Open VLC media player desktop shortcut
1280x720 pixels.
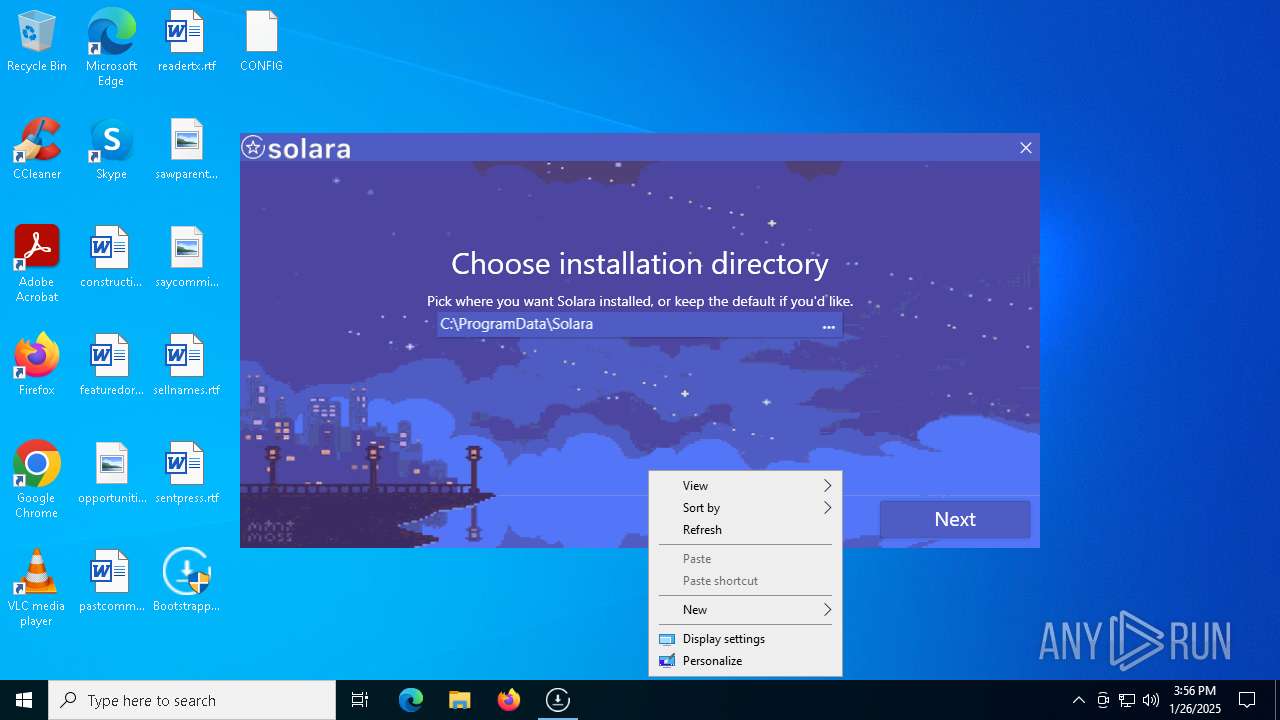pyautogui.click(x=37, y=588)
